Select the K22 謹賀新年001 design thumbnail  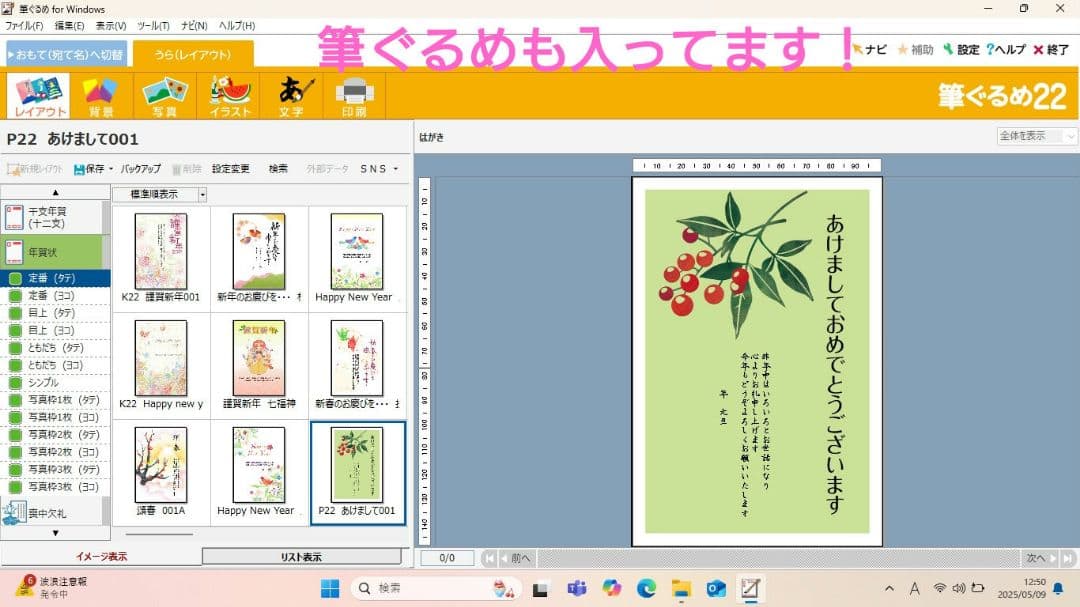tap(160, 250)
